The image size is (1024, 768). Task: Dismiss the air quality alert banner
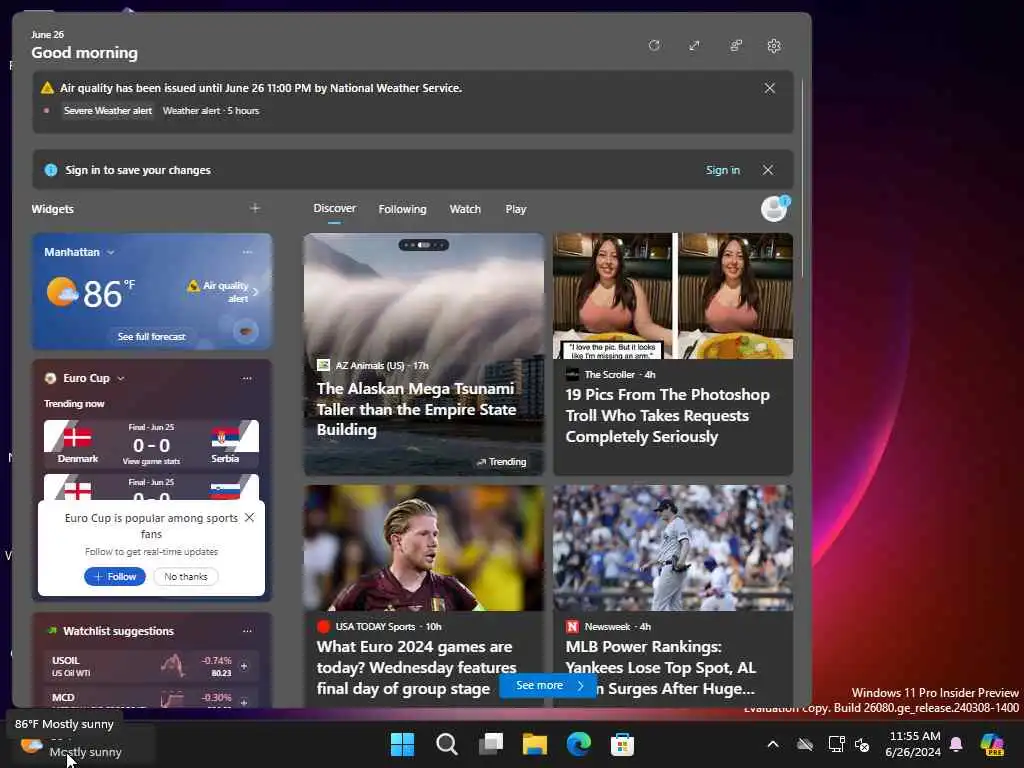point(770,88)
